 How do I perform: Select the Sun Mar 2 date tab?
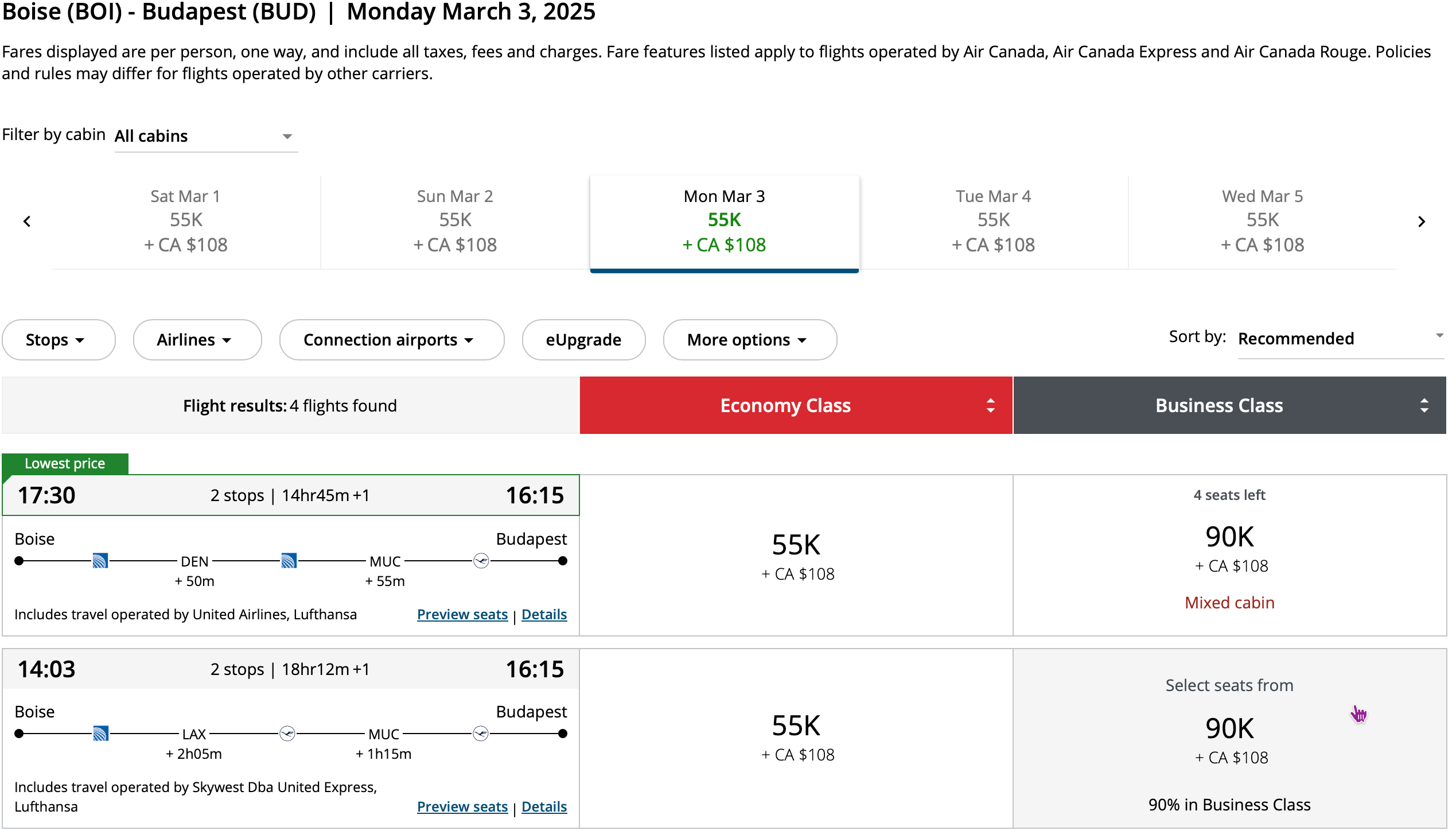(x=454, y=222)
